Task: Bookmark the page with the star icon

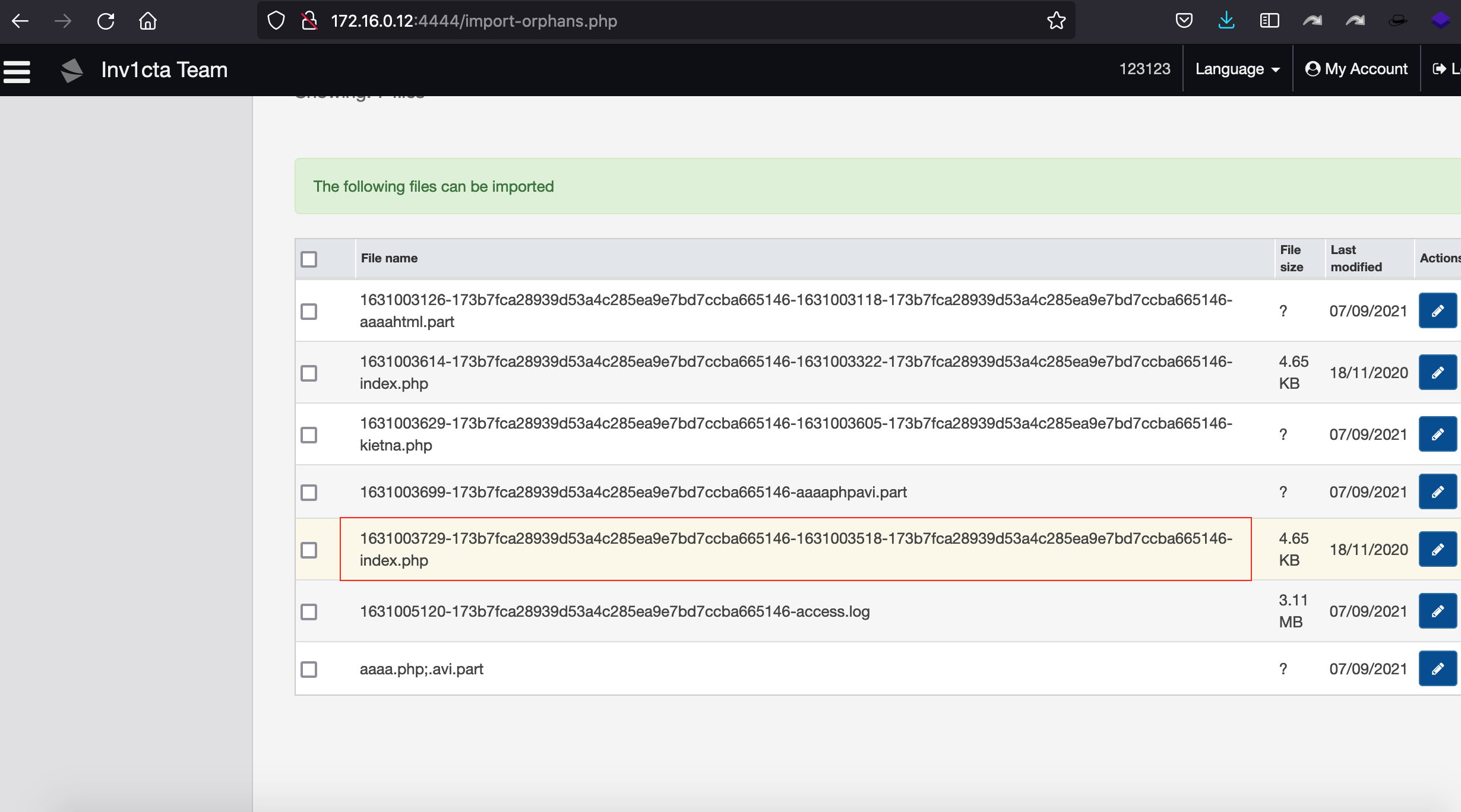Action: [x=1057, y=21]
